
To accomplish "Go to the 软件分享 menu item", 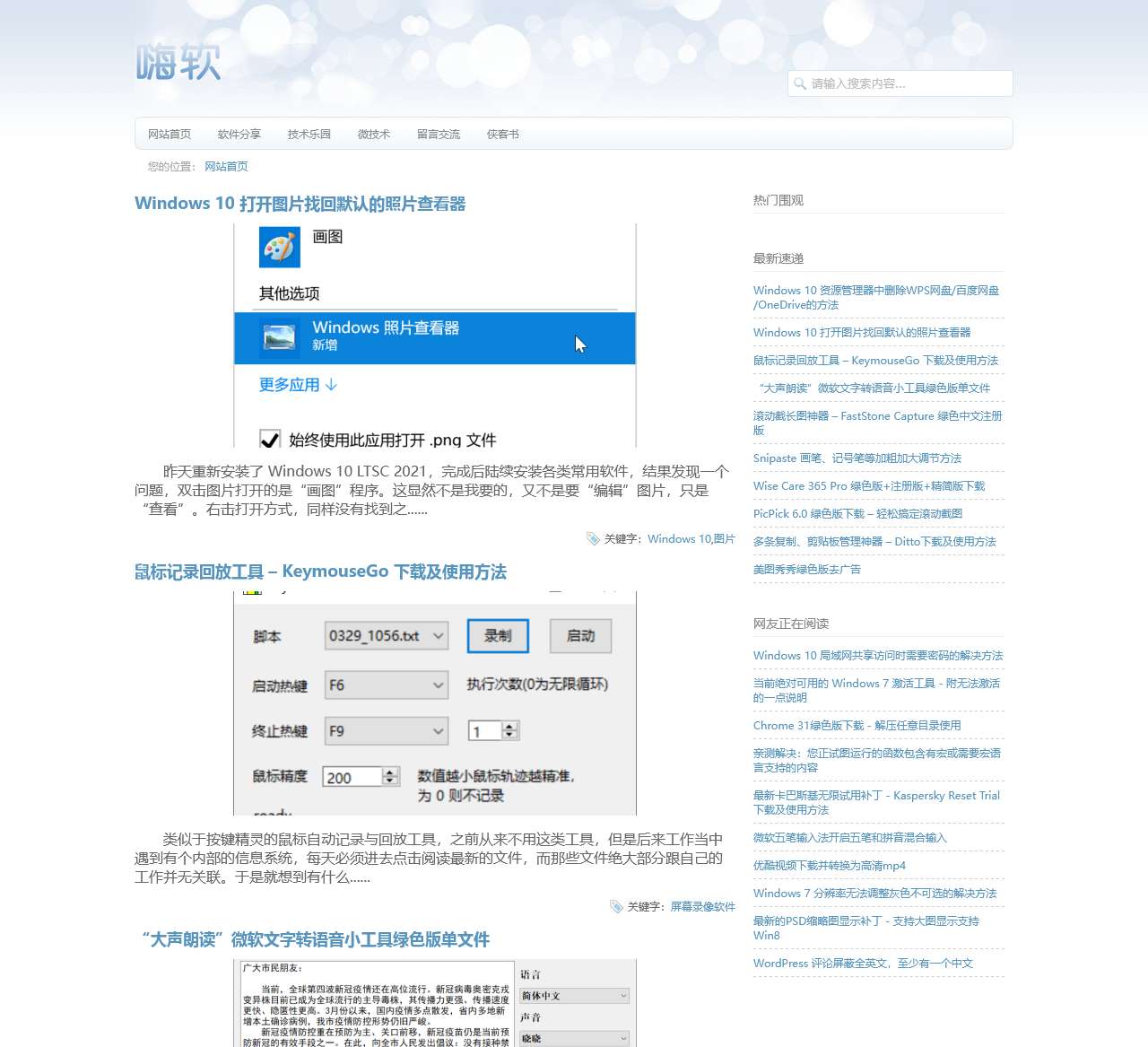I will 239,135.
